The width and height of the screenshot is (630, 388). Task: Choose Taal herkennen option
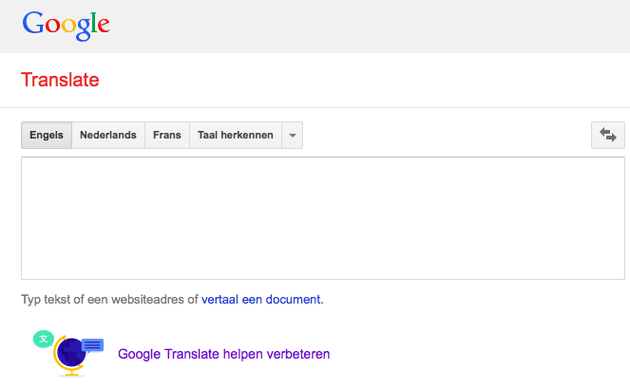pos(235,135)
